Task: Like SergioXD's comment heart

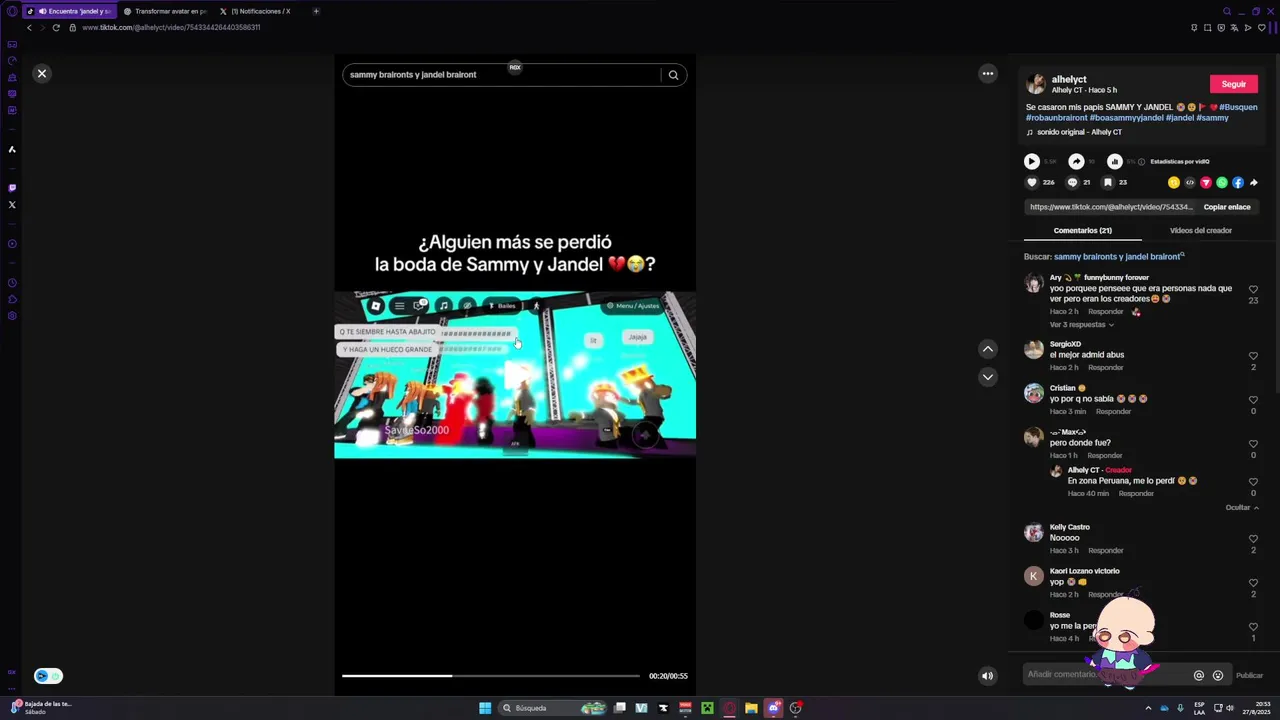Action: pyautogui.click(x=1253, y=356)
